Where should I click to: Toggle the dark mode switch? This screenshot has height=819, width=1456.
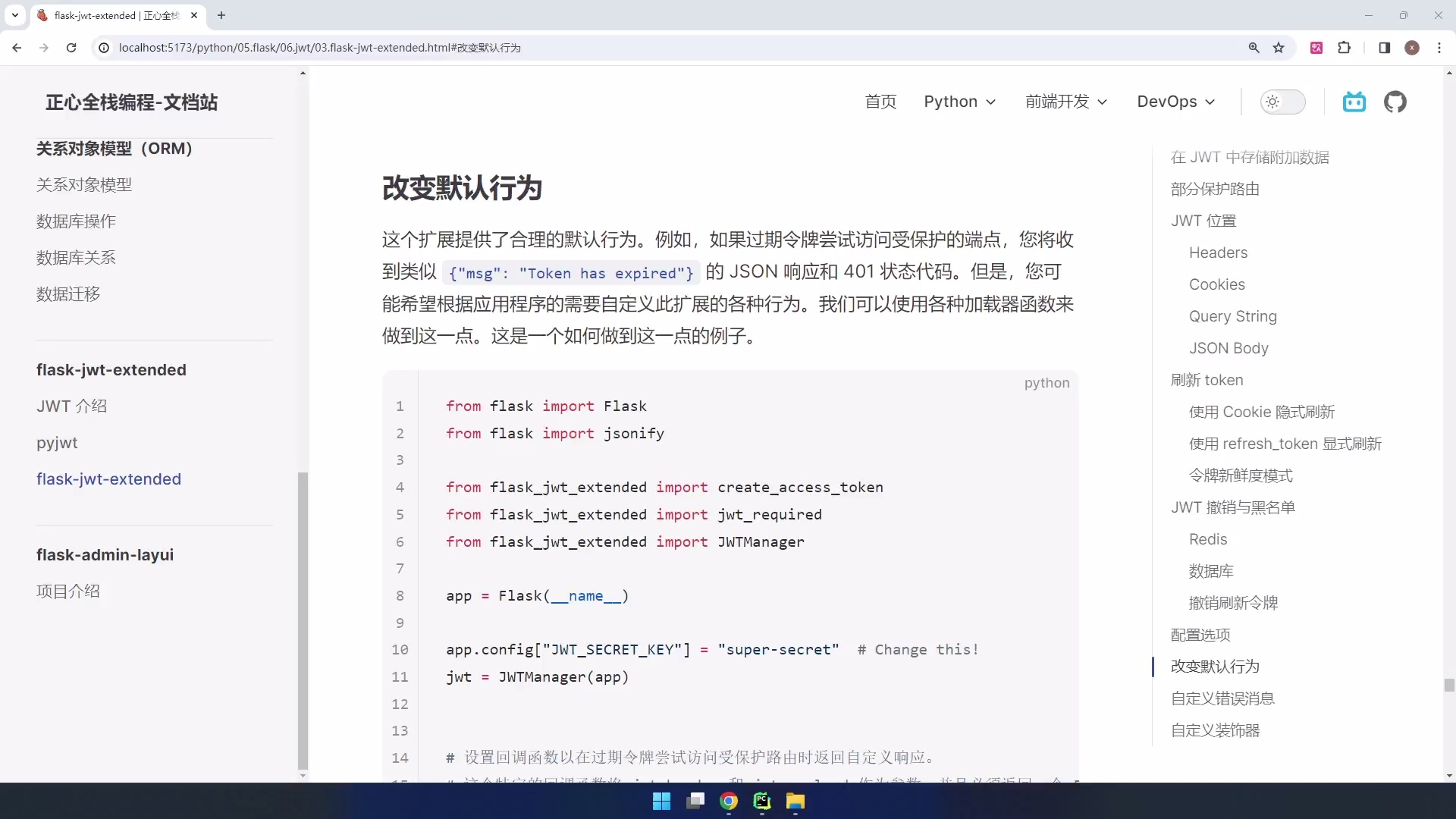click(x=1283, y=102)
